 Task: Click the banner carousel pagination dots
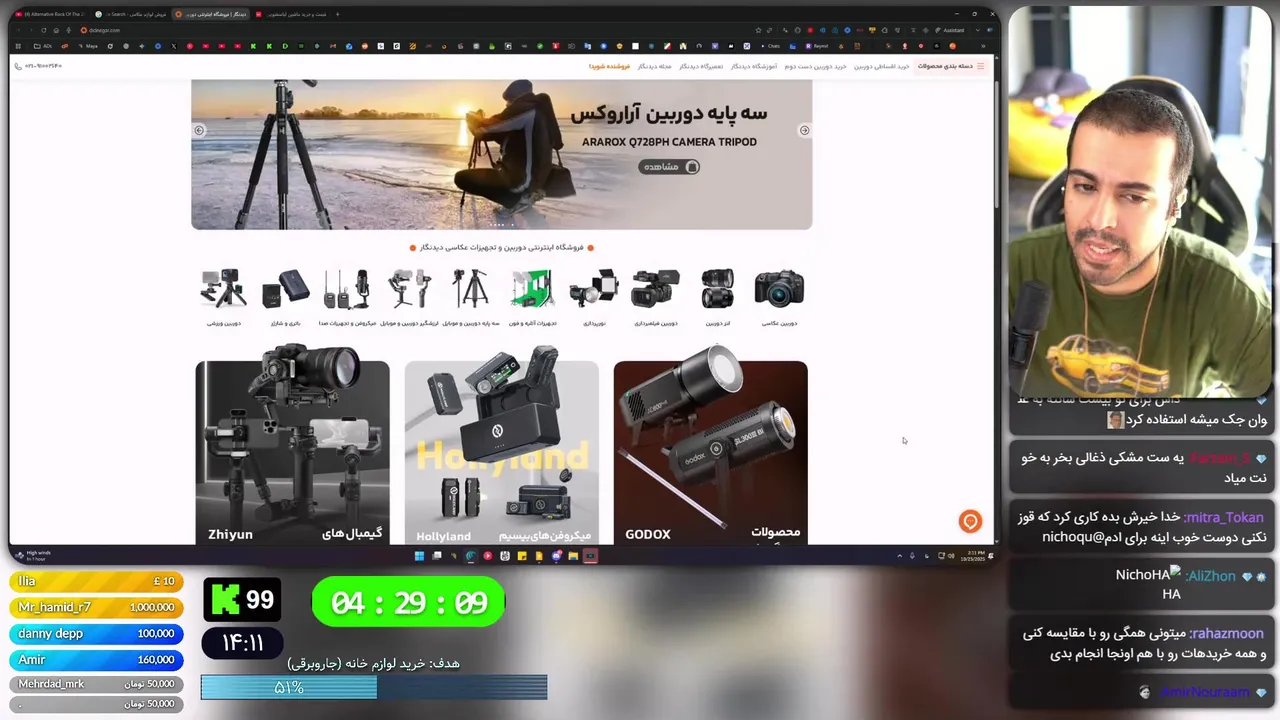coord(501,225)
